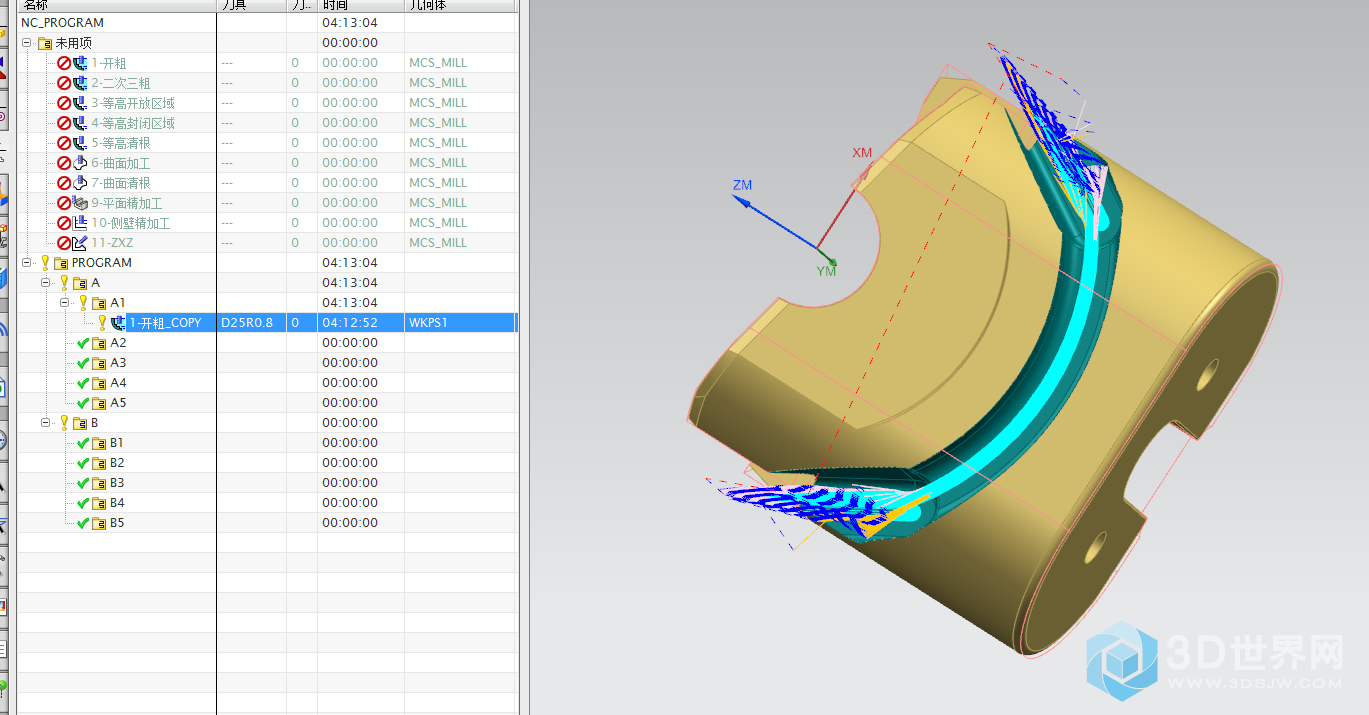Click the operation icon of 4-等高封闭区域

pos(81,123)
